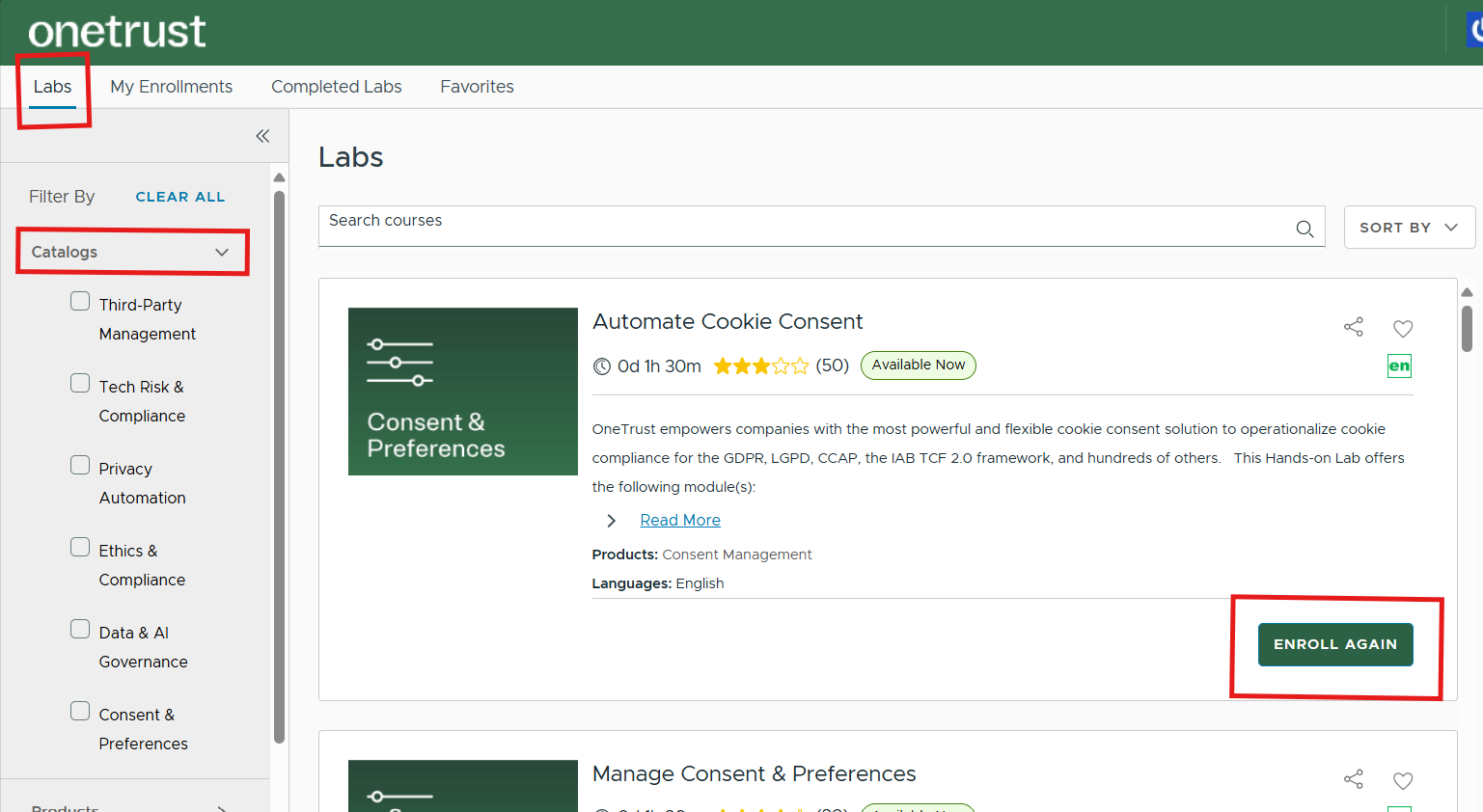Screen dimensions: 1483x812
Task: Check the Tech Risk & Compliance filter
Action: [x=80, y=384]
